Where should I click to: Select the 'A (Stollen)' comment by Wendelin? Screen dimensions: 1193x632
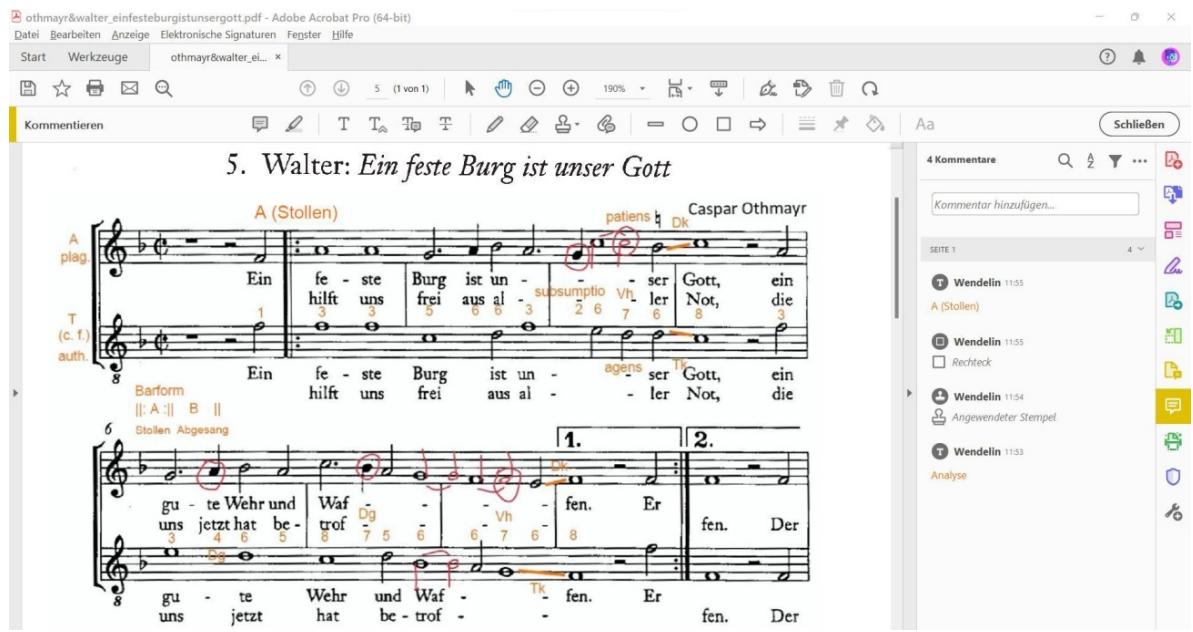1035,294
